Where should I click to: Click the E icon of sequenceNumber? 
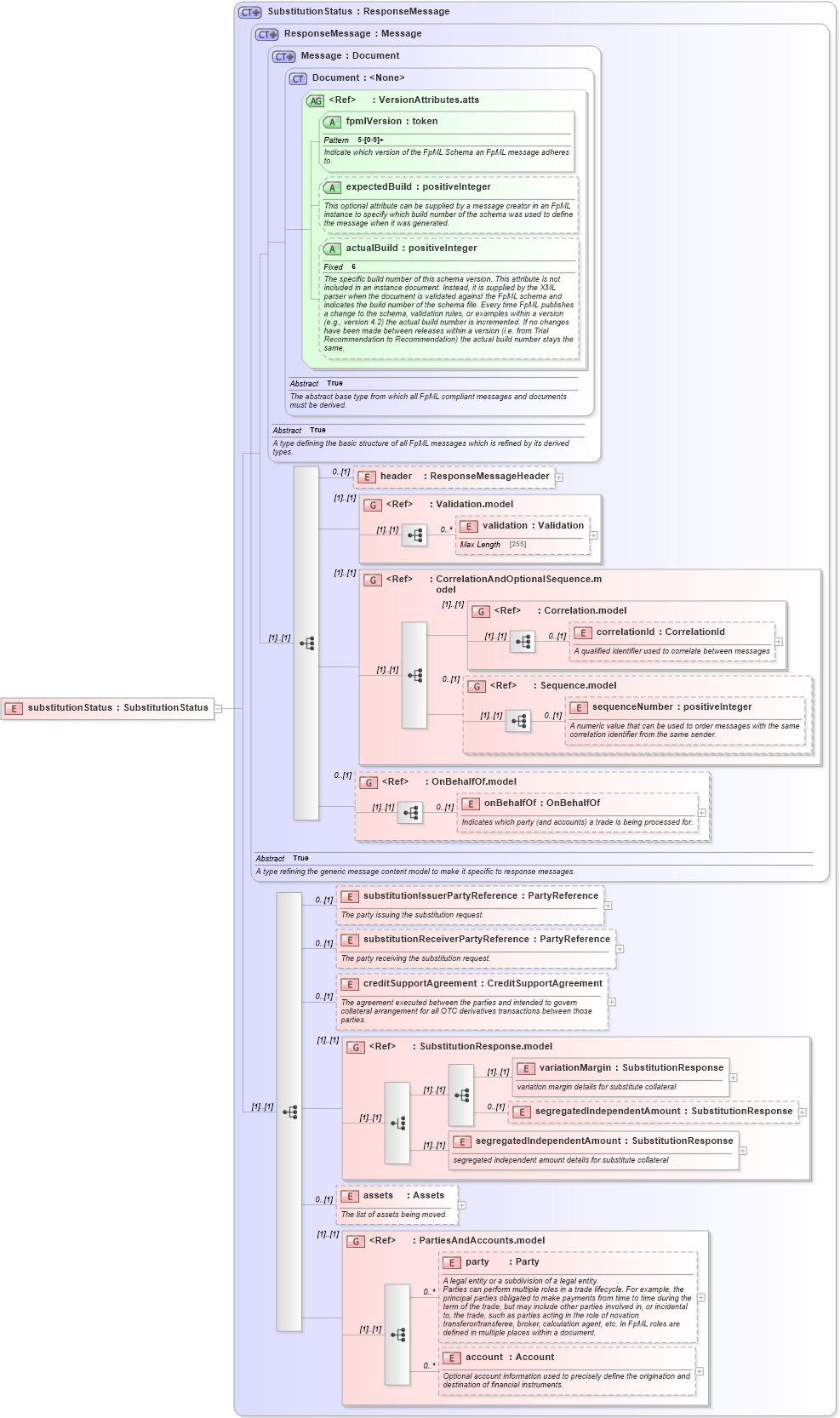(x=579, y=708)
